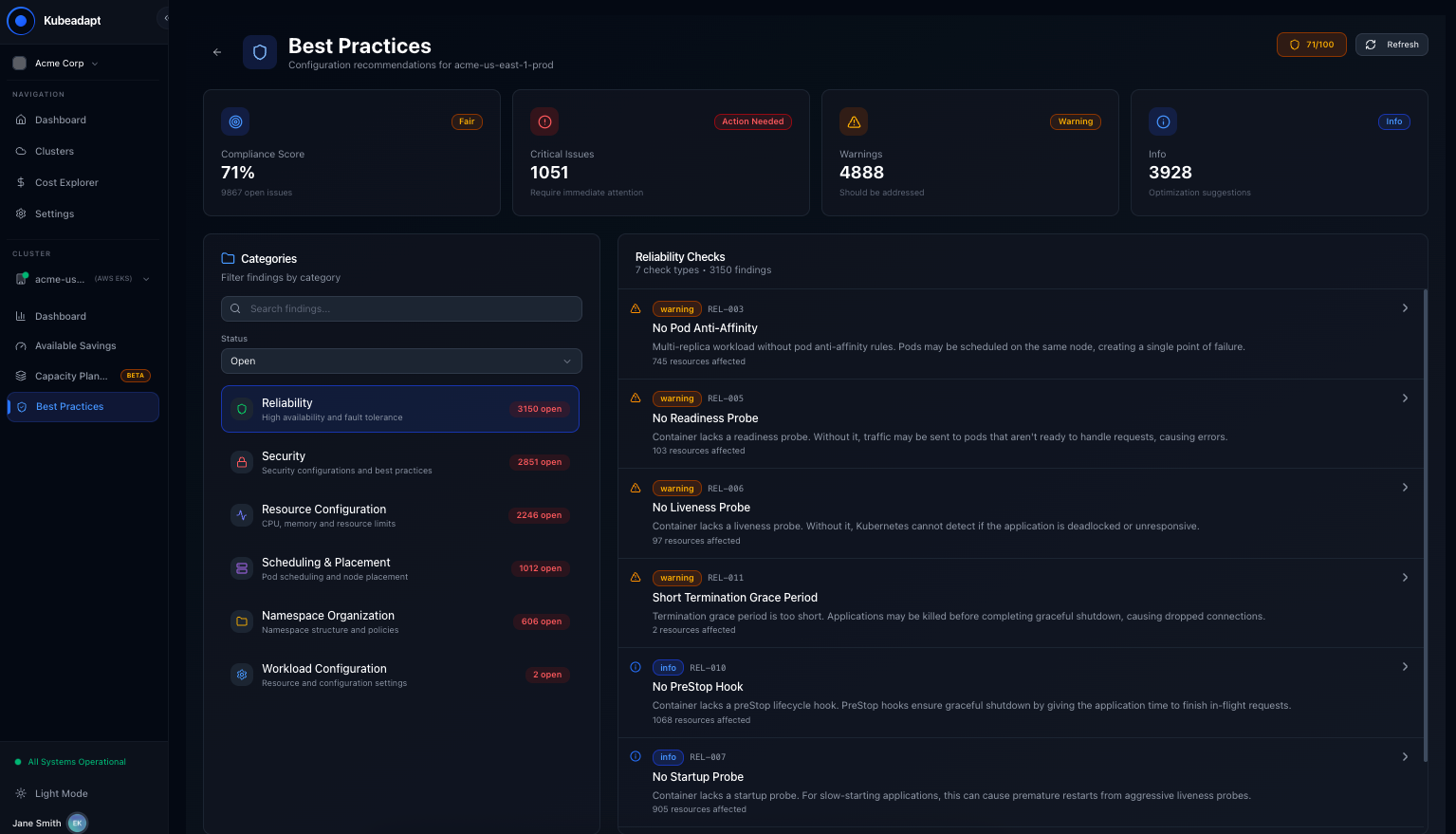Expand the No Pod Anti-Affinity finding
1456x834 pixels.
(1405, 308)
